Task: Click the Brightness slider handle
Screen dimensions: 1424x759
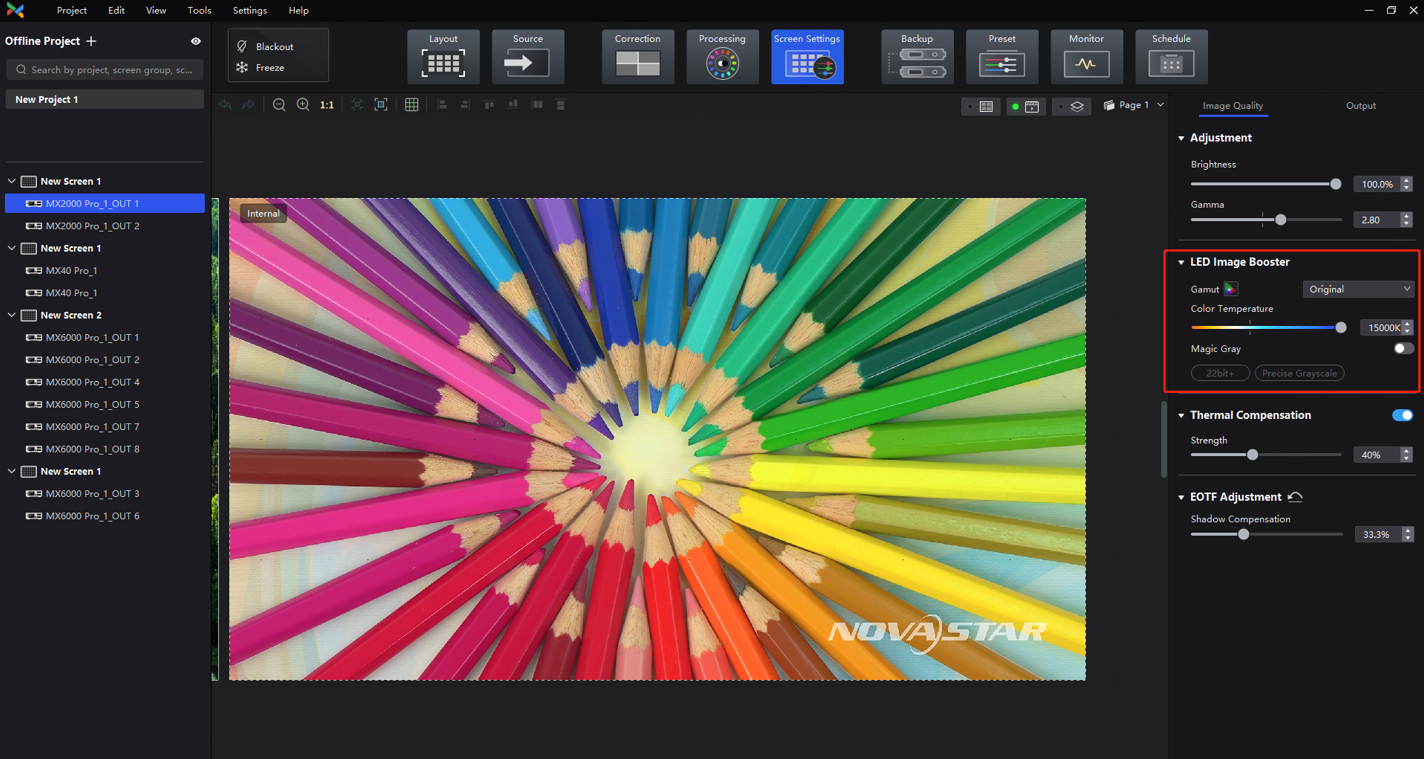Action: pyautogui.click(x=1335, y=184)
